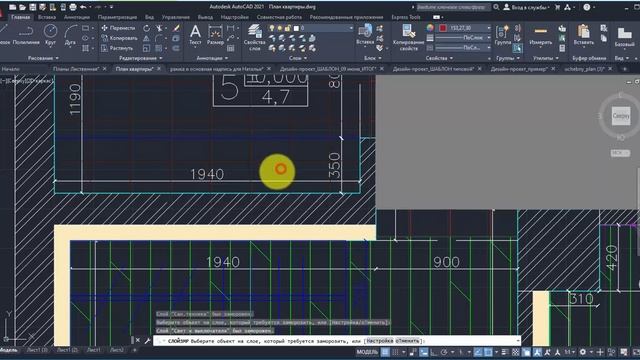Image resolution: width=640 pixels, height=360 pixels.
Task: Click the Paste (Вставить) clipboard icon
Action: point(584,35)
